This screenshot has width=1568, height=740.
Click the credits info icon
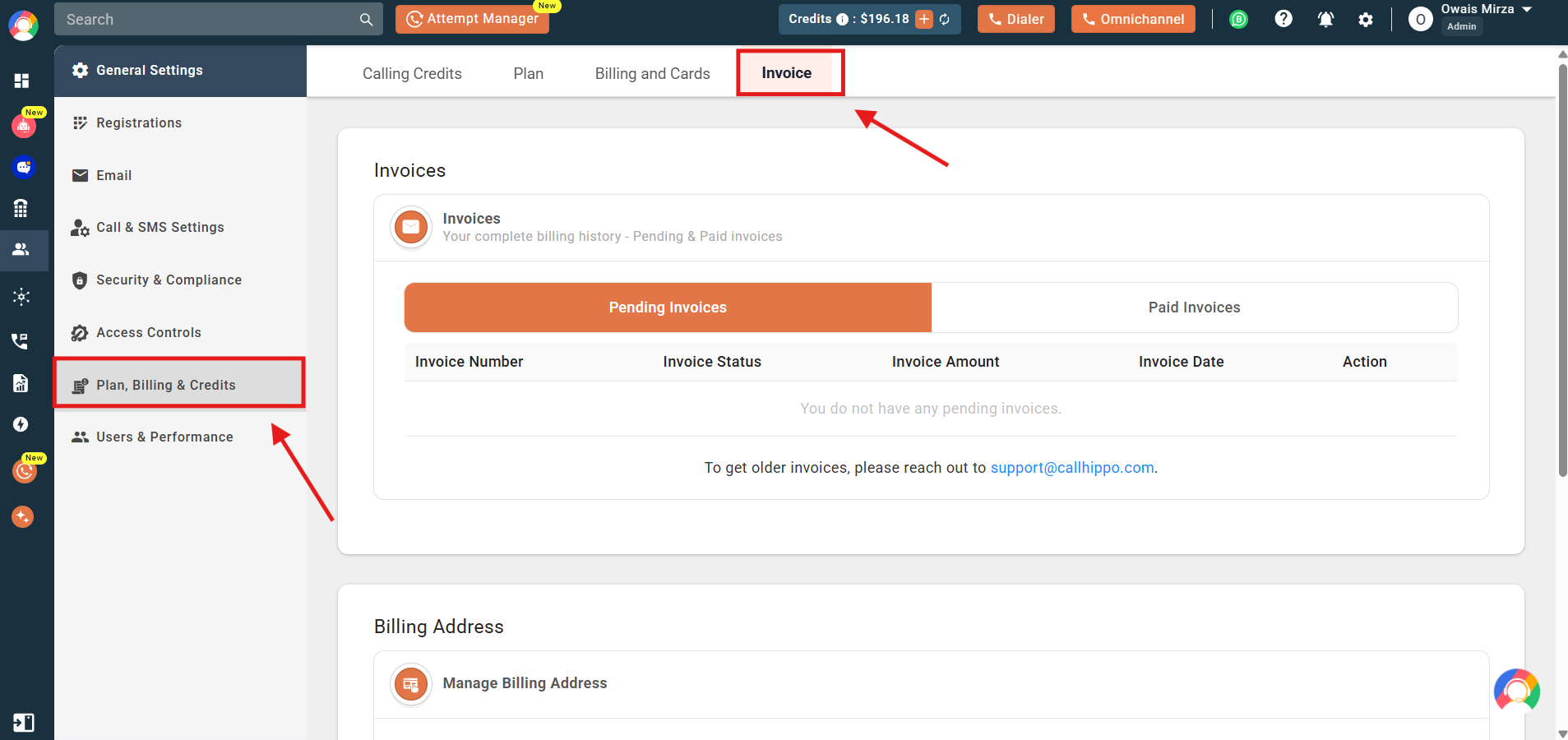(842, 20)
